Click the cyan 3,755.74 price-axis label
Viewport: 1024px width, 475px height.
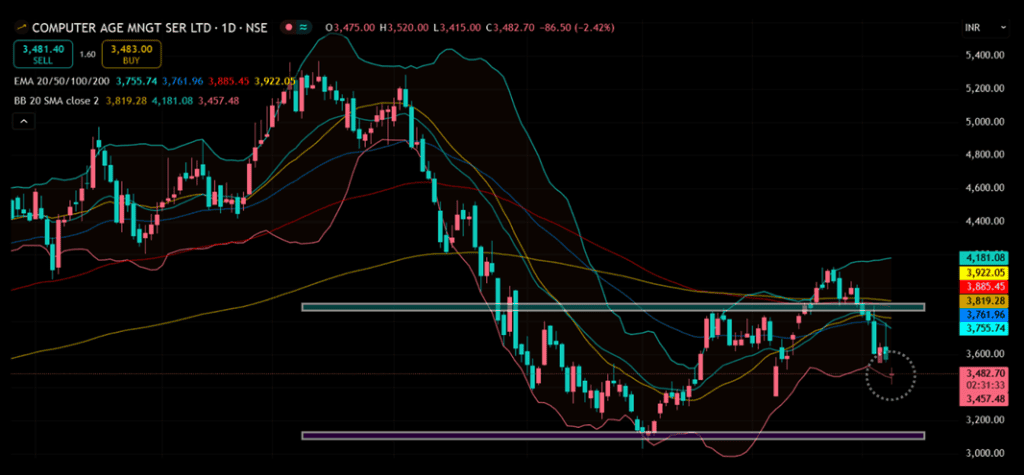pyautogui.click(x=984, y=329)
